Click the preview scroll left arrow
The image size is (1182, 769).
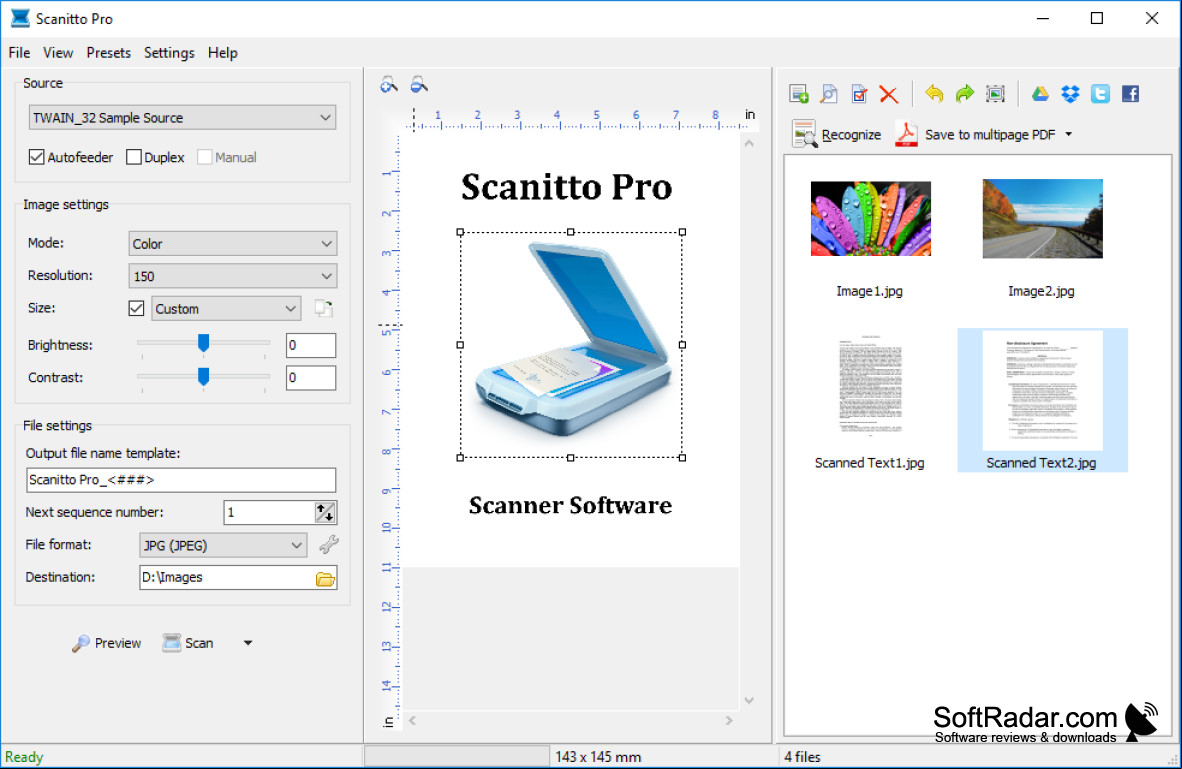412,721
